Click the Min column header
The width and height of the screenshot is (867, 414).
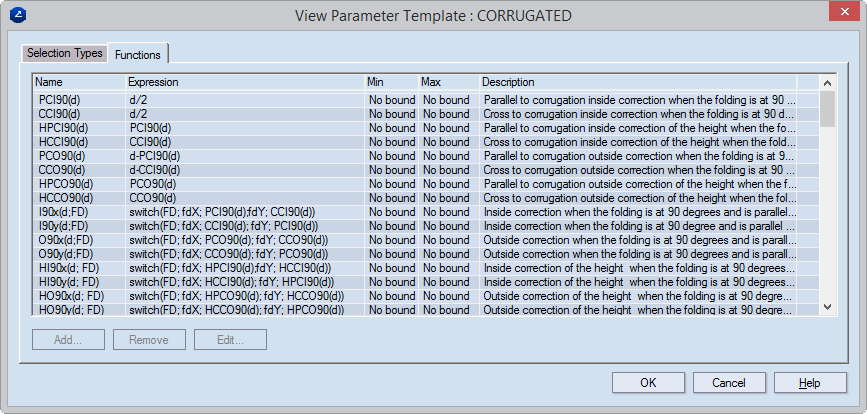(x=390, y=82)
